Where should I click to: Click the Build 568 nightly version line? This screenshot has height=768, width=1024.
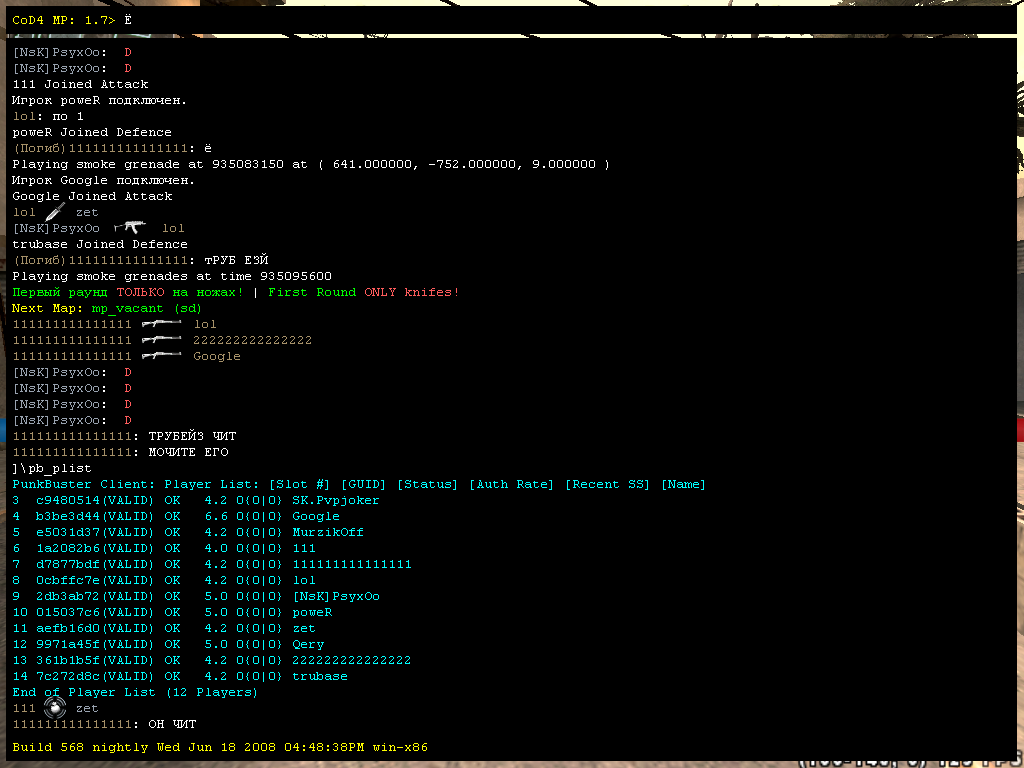[x=220, y=746]
